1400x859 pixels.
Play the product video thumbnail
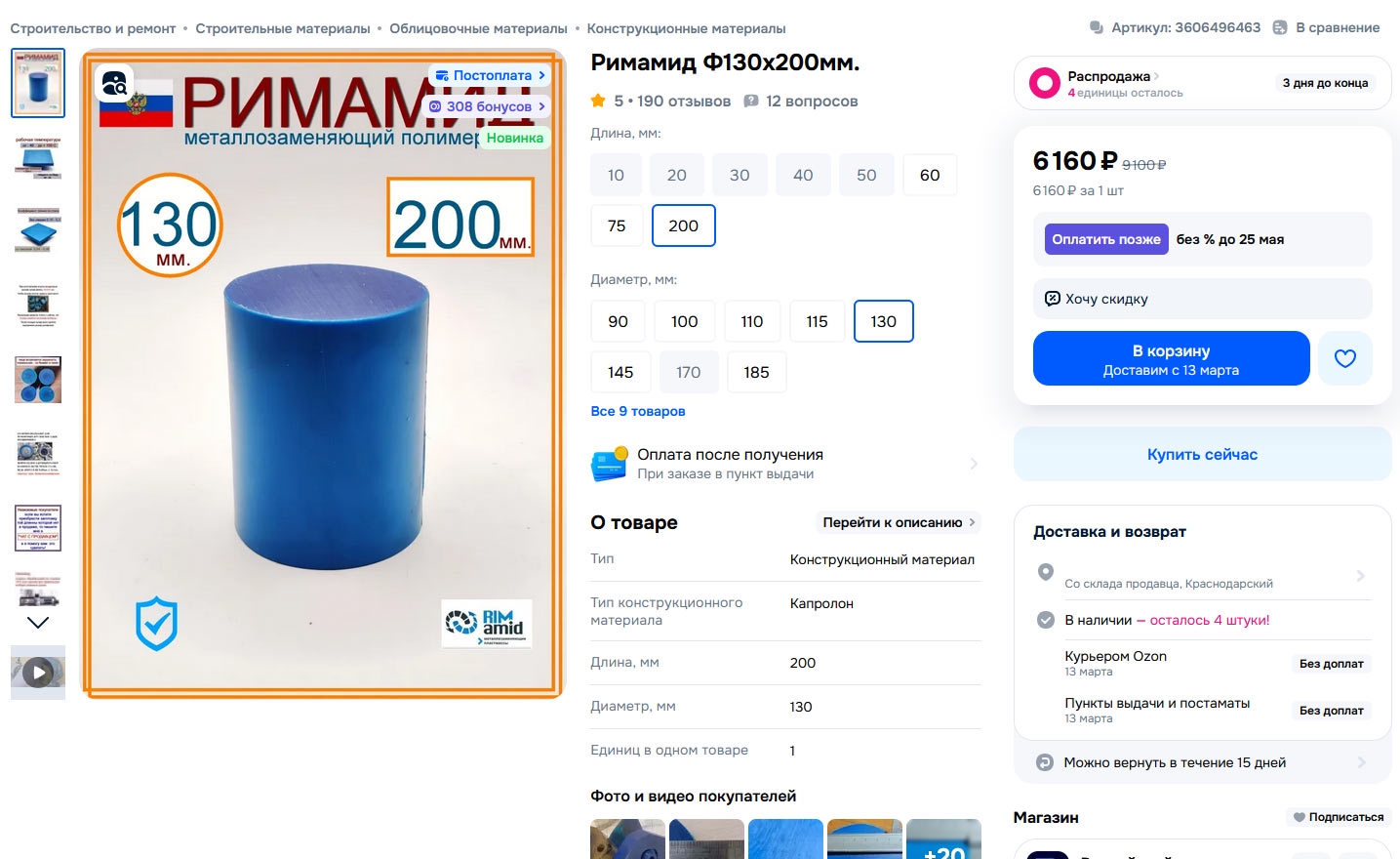click(38, 673)
